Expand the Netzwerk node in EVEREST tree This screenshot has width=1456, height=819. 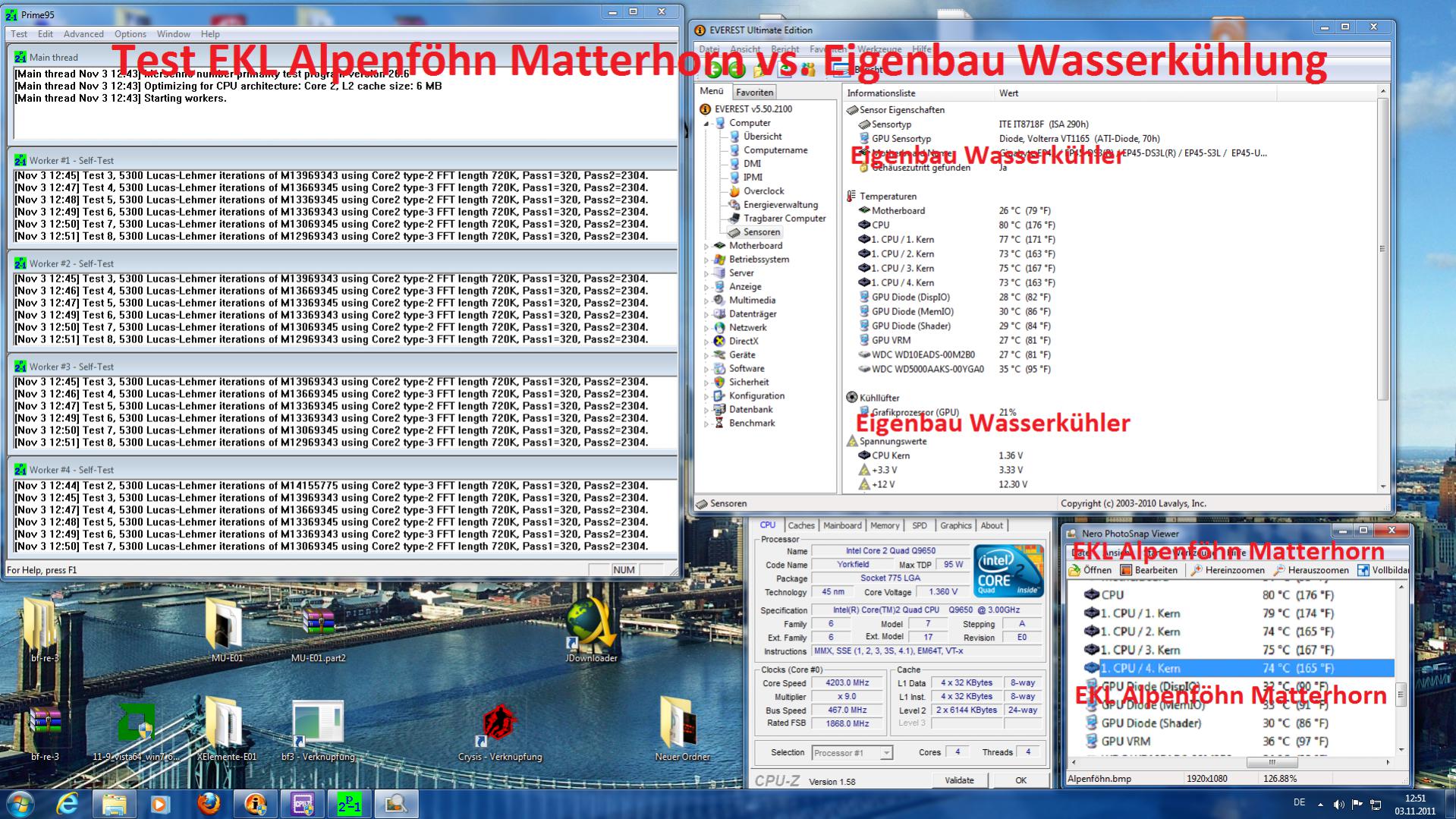(706, 328)
